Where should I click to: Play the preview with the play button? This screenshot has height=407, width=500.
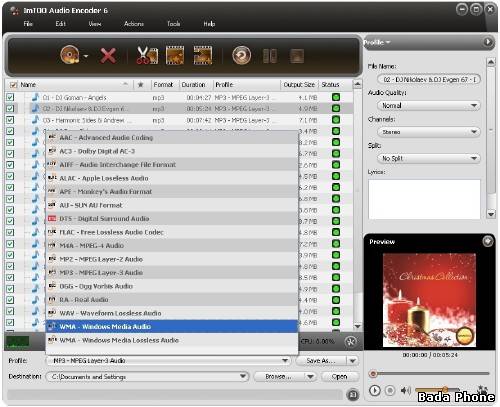[x=375, y=390]
